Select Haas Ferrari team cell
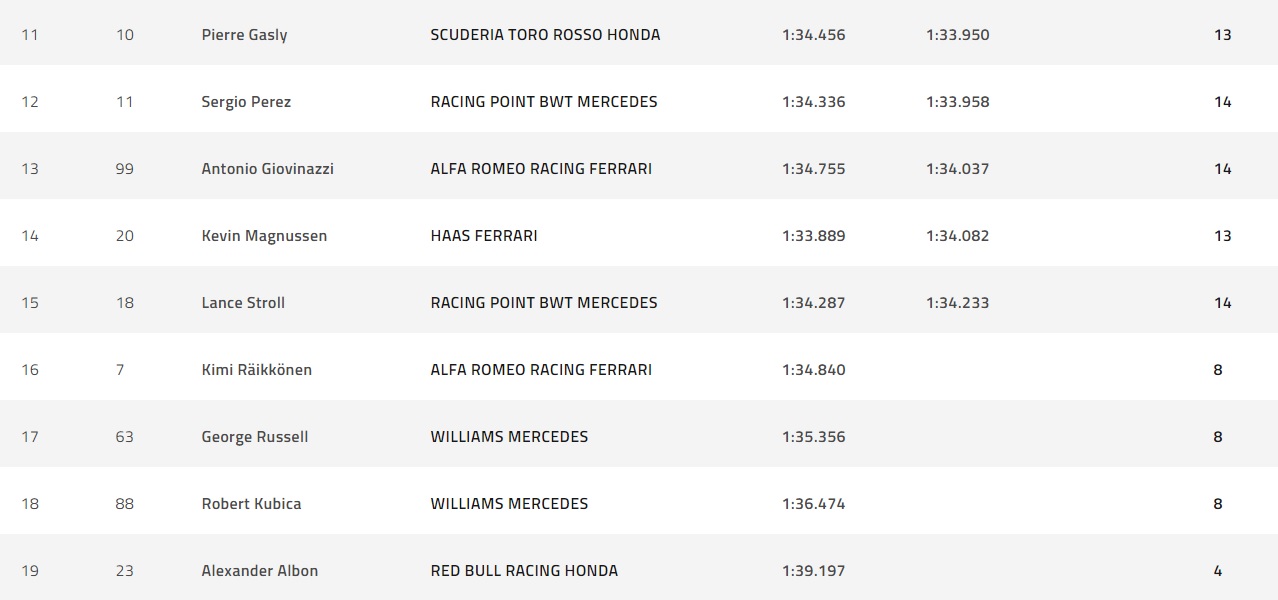This screenshot has width=1278, height=600. (484, 236)
